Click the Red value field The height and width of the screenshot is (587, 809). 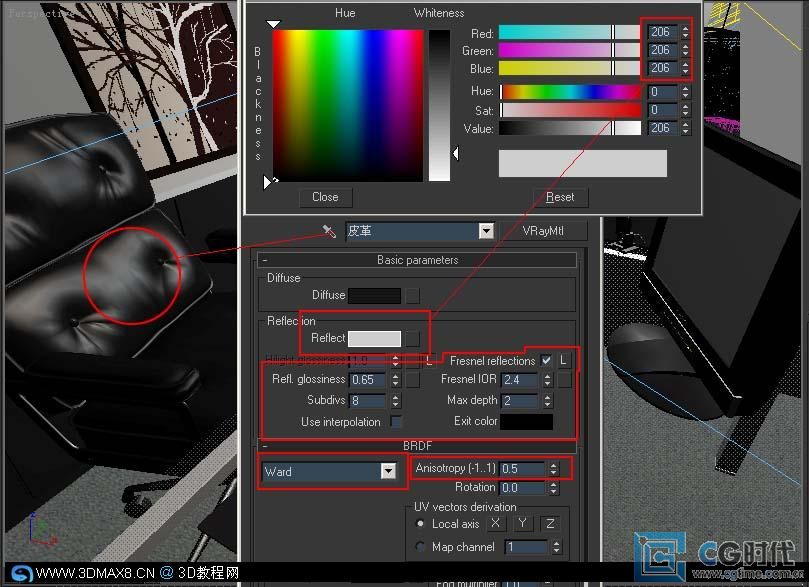tap(662, 32)
